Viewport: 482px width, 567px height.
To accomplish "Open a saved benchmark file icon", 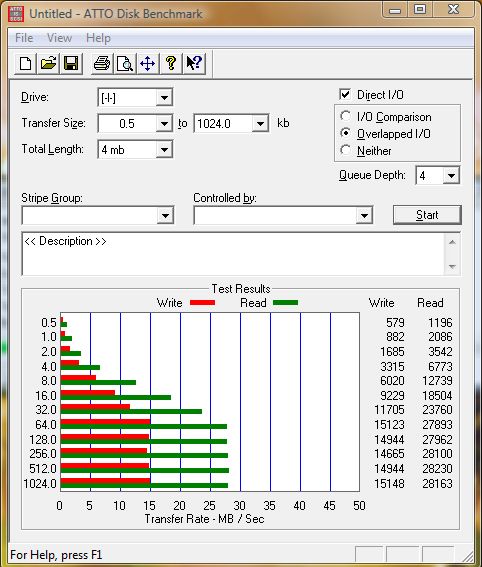I will (x=48, y=64).
